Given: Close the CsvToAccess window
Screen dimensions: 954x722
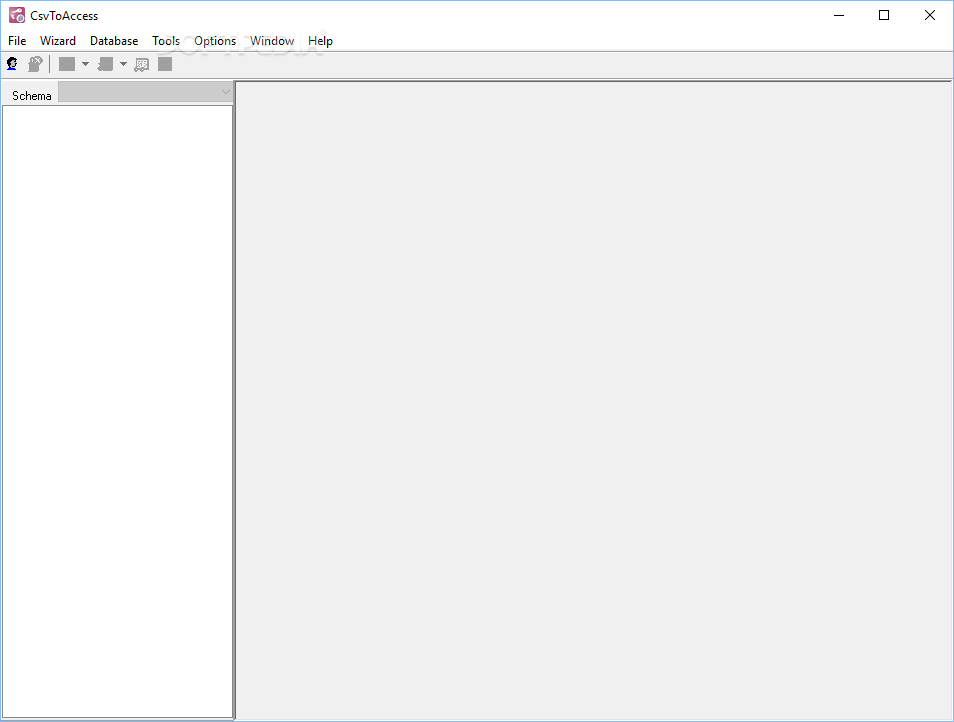Looking at the screenshot, I should point(930,15).
